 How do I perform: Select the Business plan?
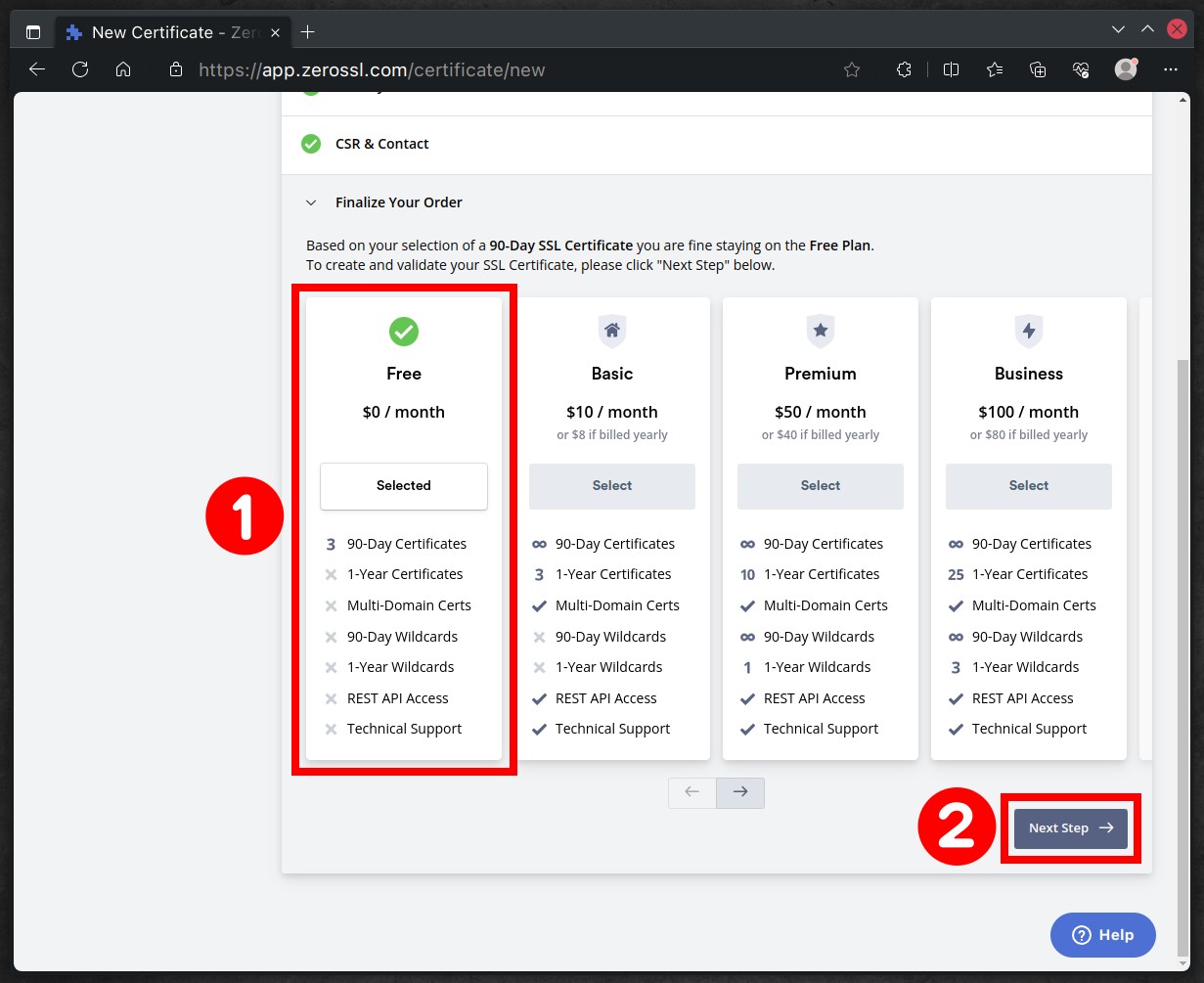(1029, 486)
